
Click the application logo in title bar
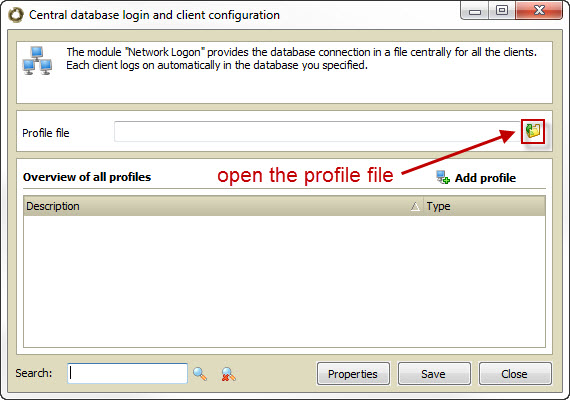[16, 15]
